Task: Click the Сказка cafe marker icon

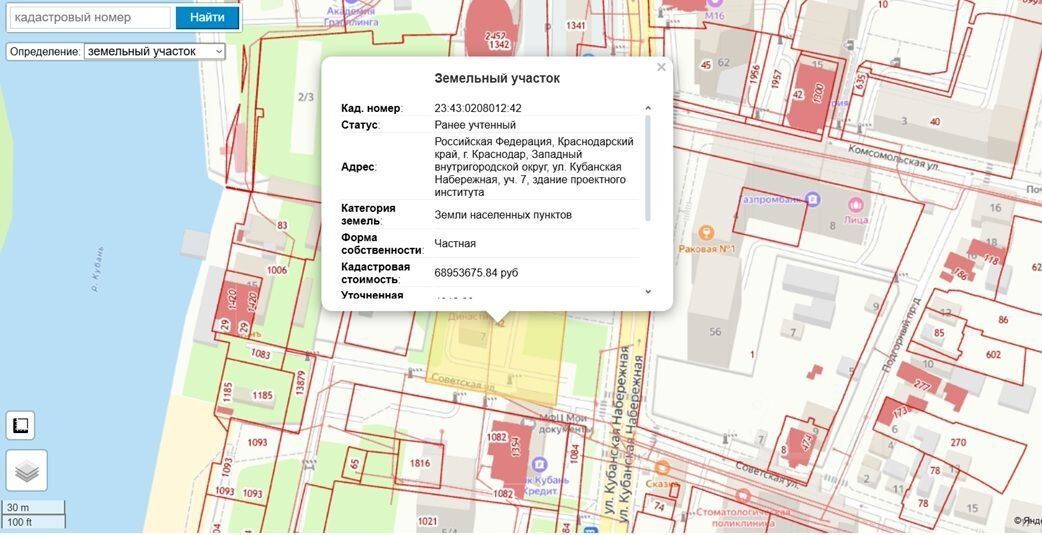Action: [x=662, y=469]
